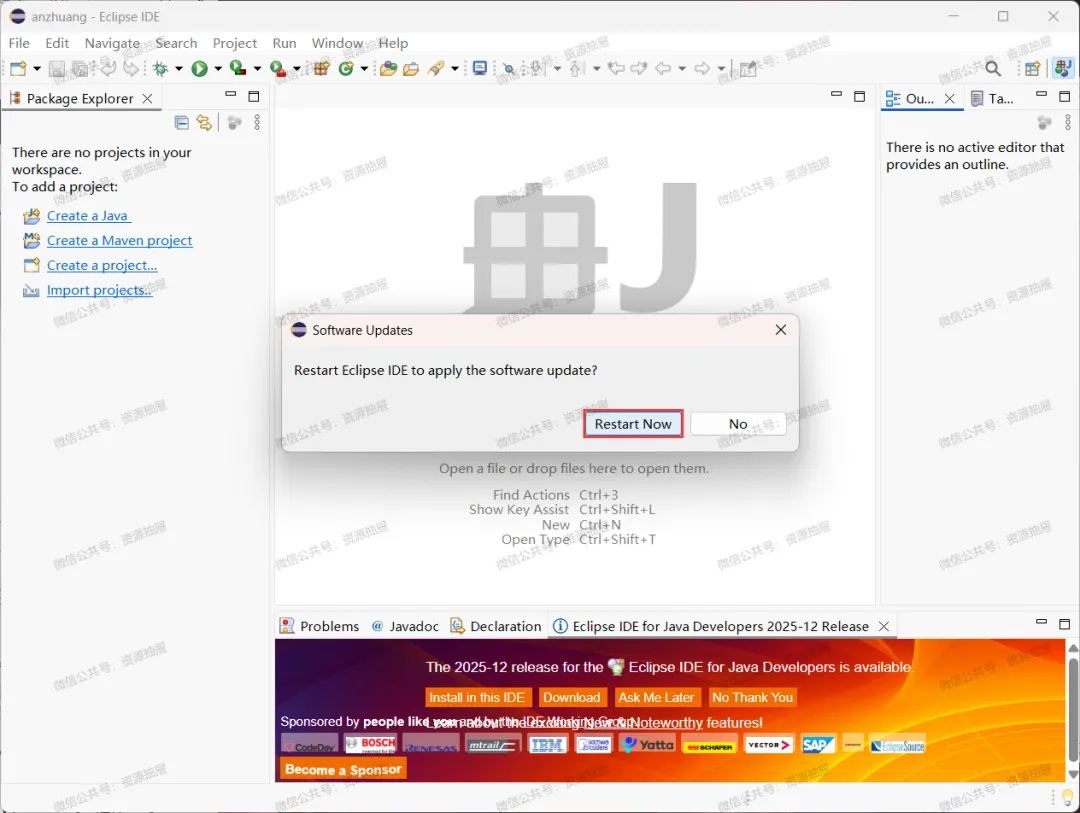Open the Back history dropdown arrow
This screenshot has height=813, width=1080.
coord(682,69)
